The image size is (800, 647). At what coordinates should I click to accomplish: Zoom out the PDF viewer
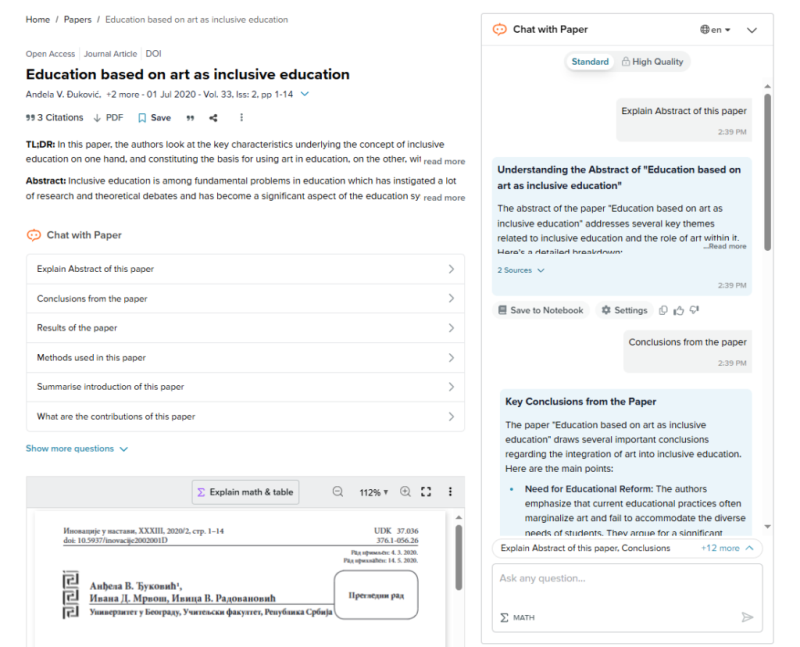click(x=338, y=492)
